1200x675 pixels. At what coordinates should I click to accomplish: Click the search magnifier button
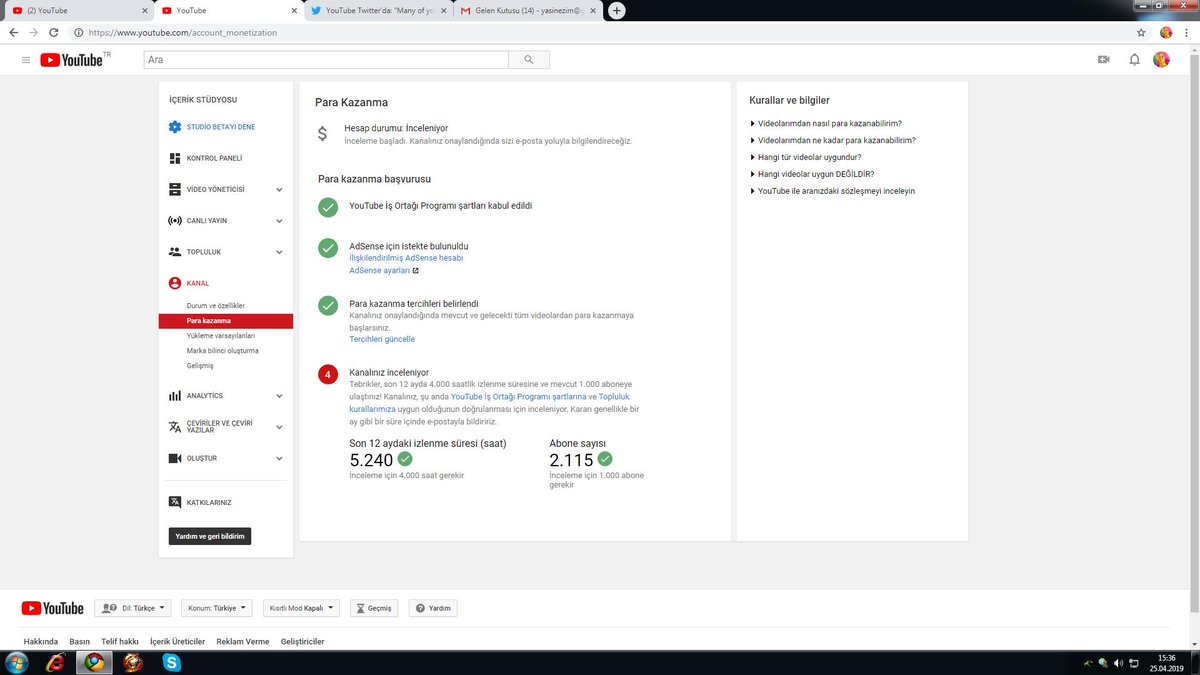(x=529, y=60)
